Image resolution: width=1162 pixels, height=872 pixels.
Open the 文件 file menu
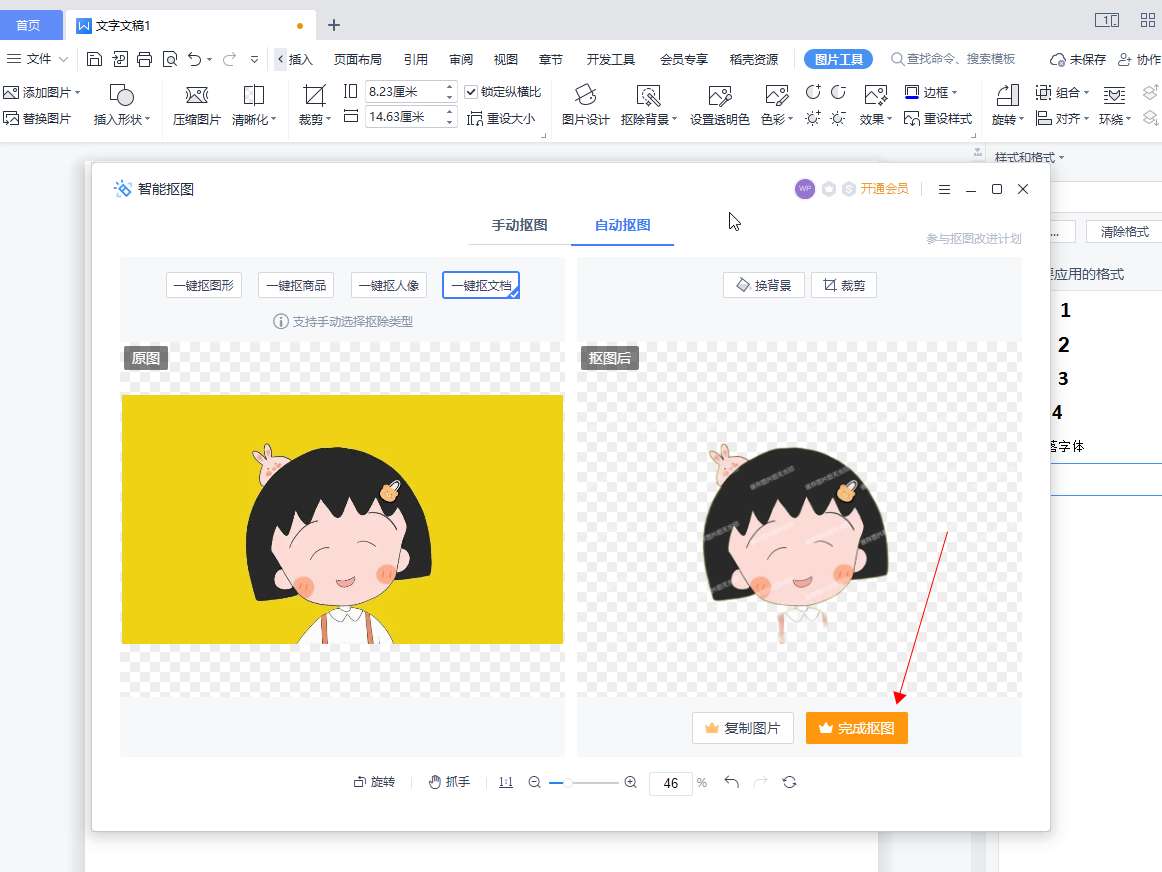point(37,59)
